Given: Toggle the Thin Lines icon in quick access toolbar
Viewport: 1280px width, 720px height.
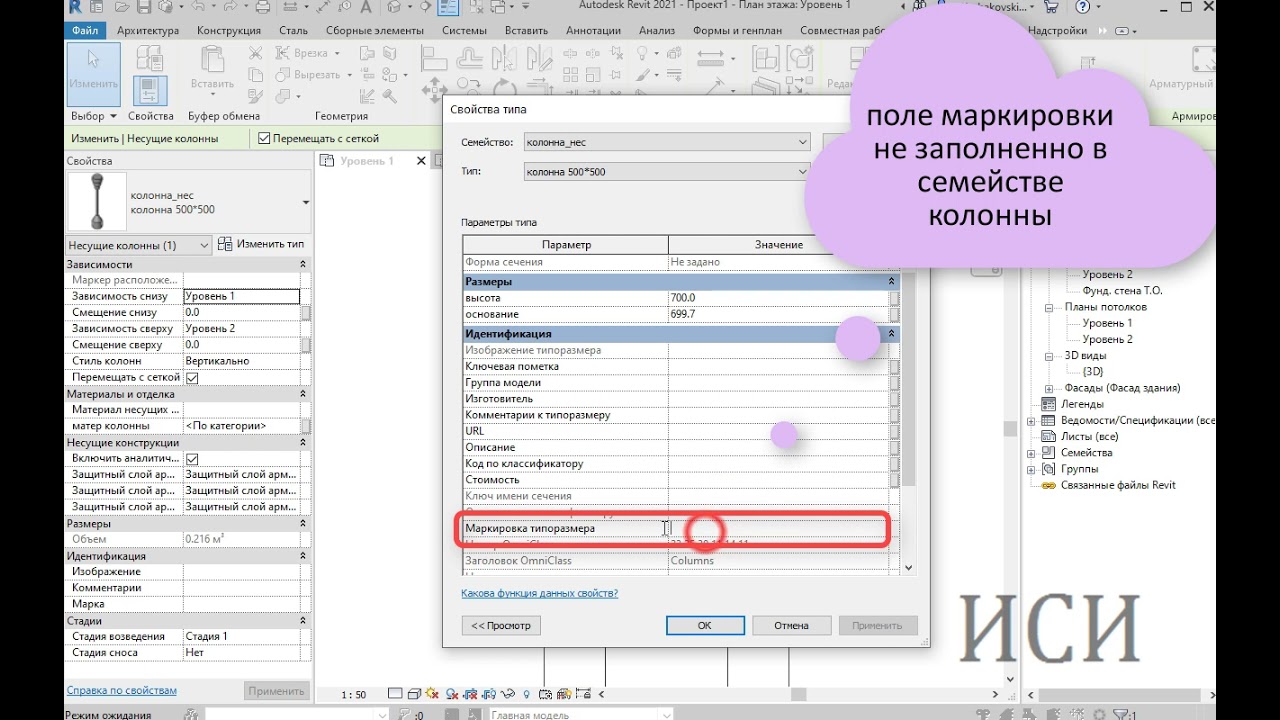Looking at the screenshot, I should click(449, 7).
